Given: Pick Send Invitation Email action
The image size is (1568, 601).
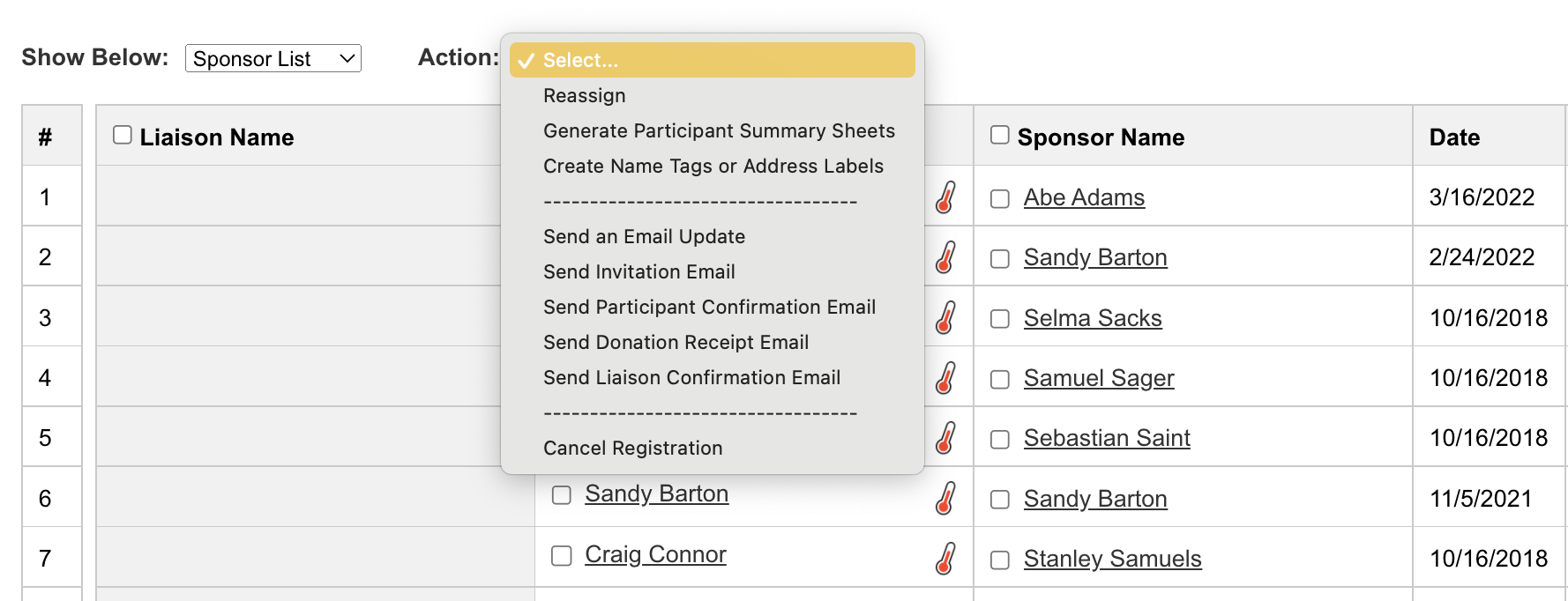Looking at the screenshot, I should [638, 271].
